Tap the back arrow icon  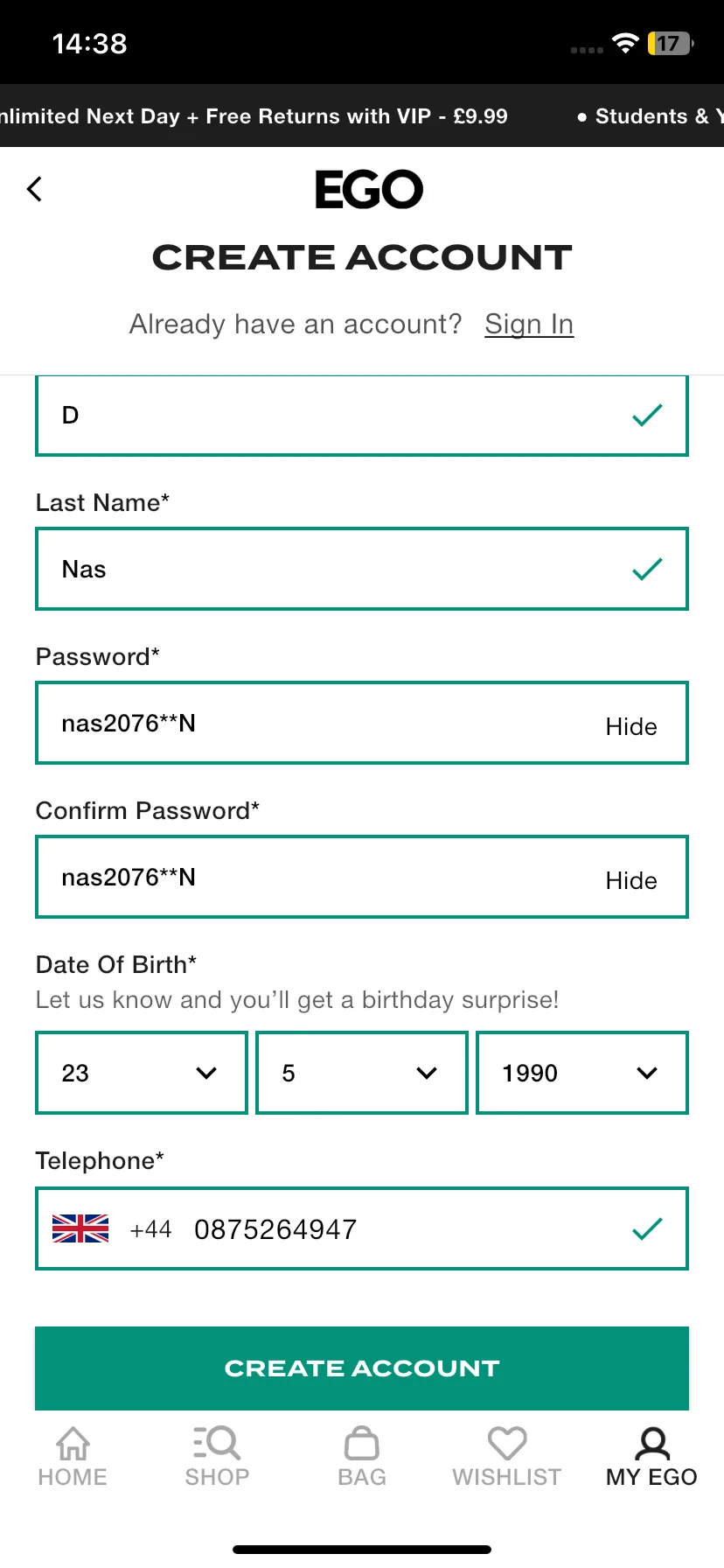coord(35,189)
